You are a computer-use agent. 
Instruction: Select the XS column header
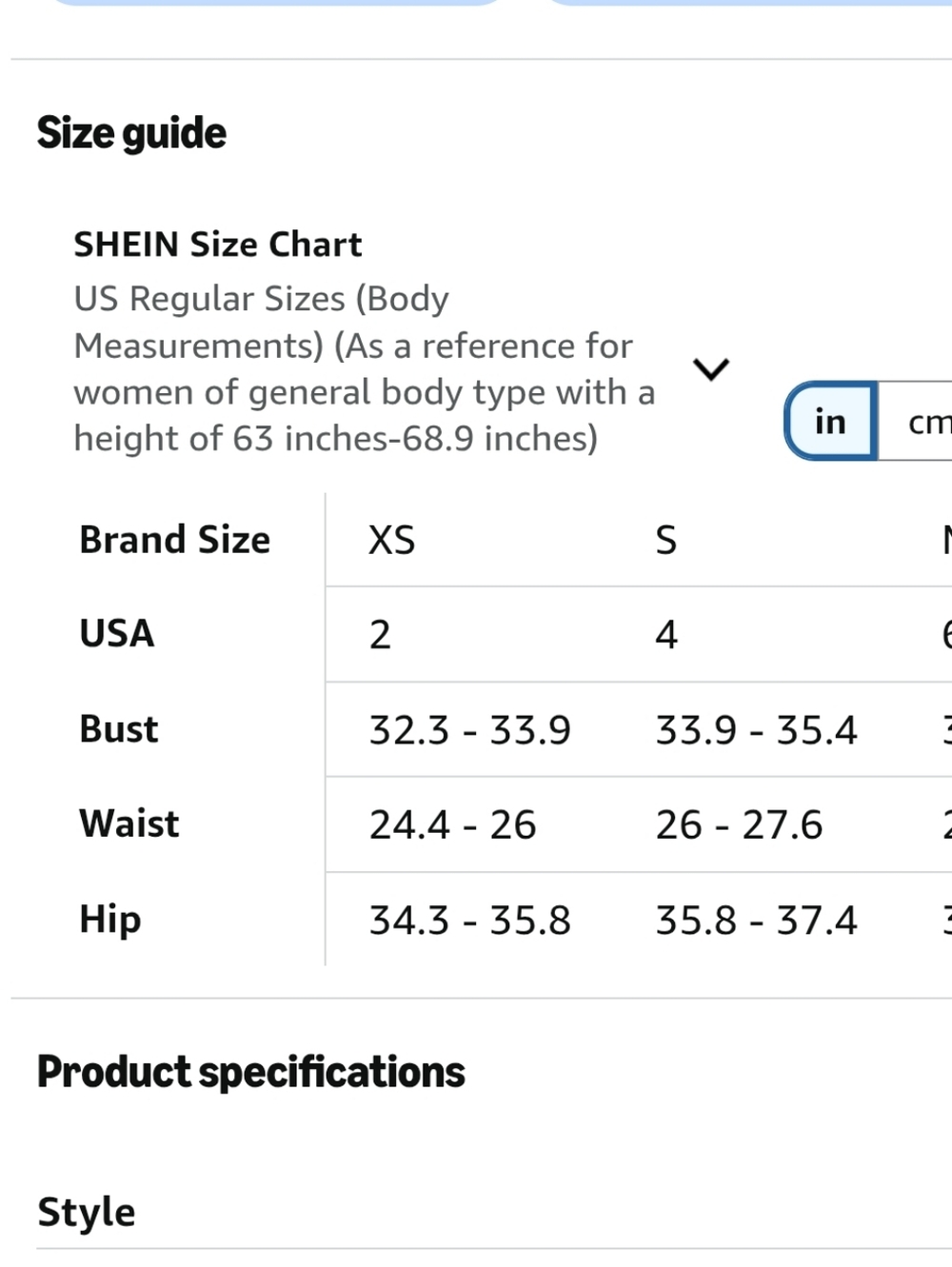(x=392, y=541)
